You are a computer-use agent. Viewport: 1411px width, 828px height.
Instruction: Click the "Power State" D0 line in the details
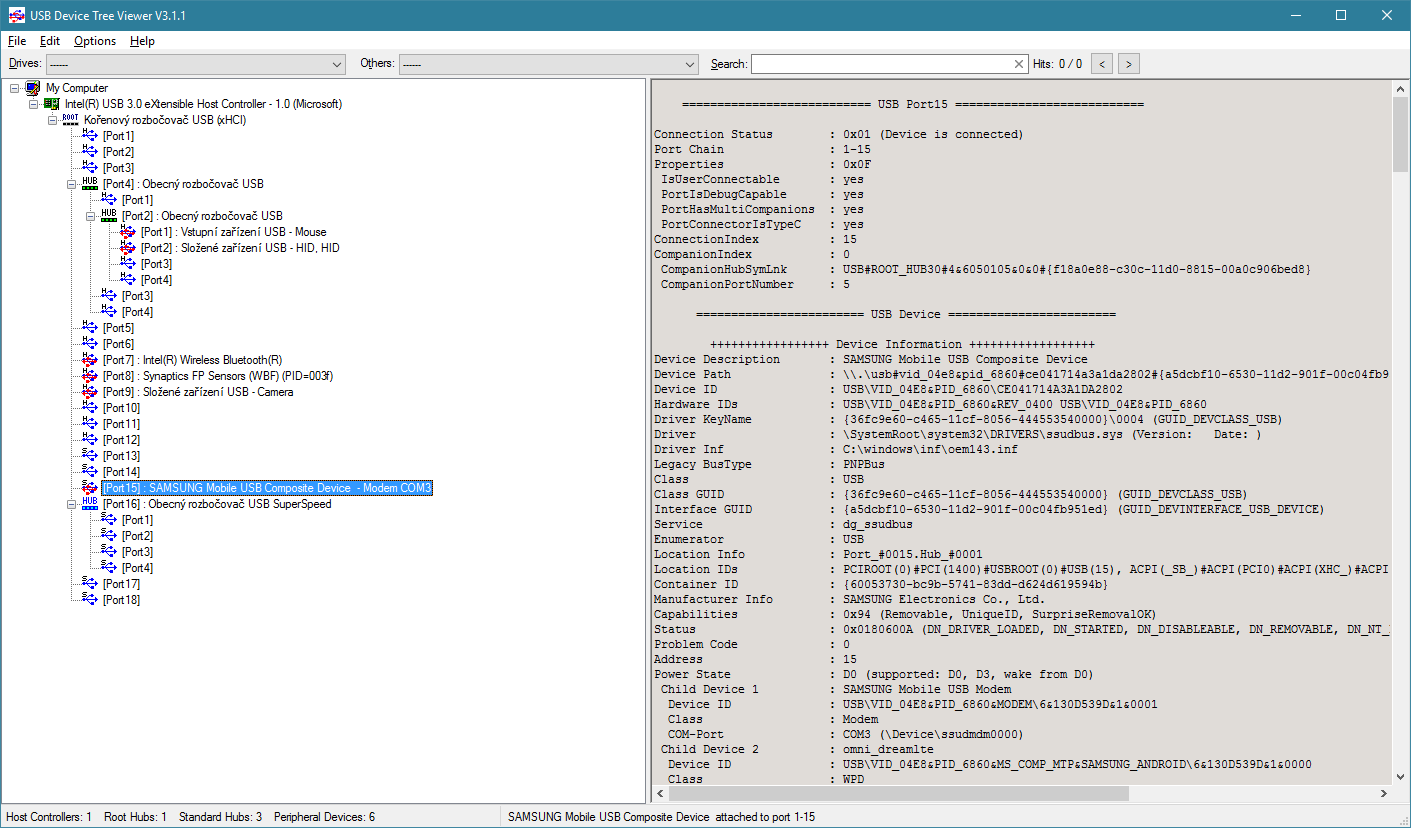[874, 674]
